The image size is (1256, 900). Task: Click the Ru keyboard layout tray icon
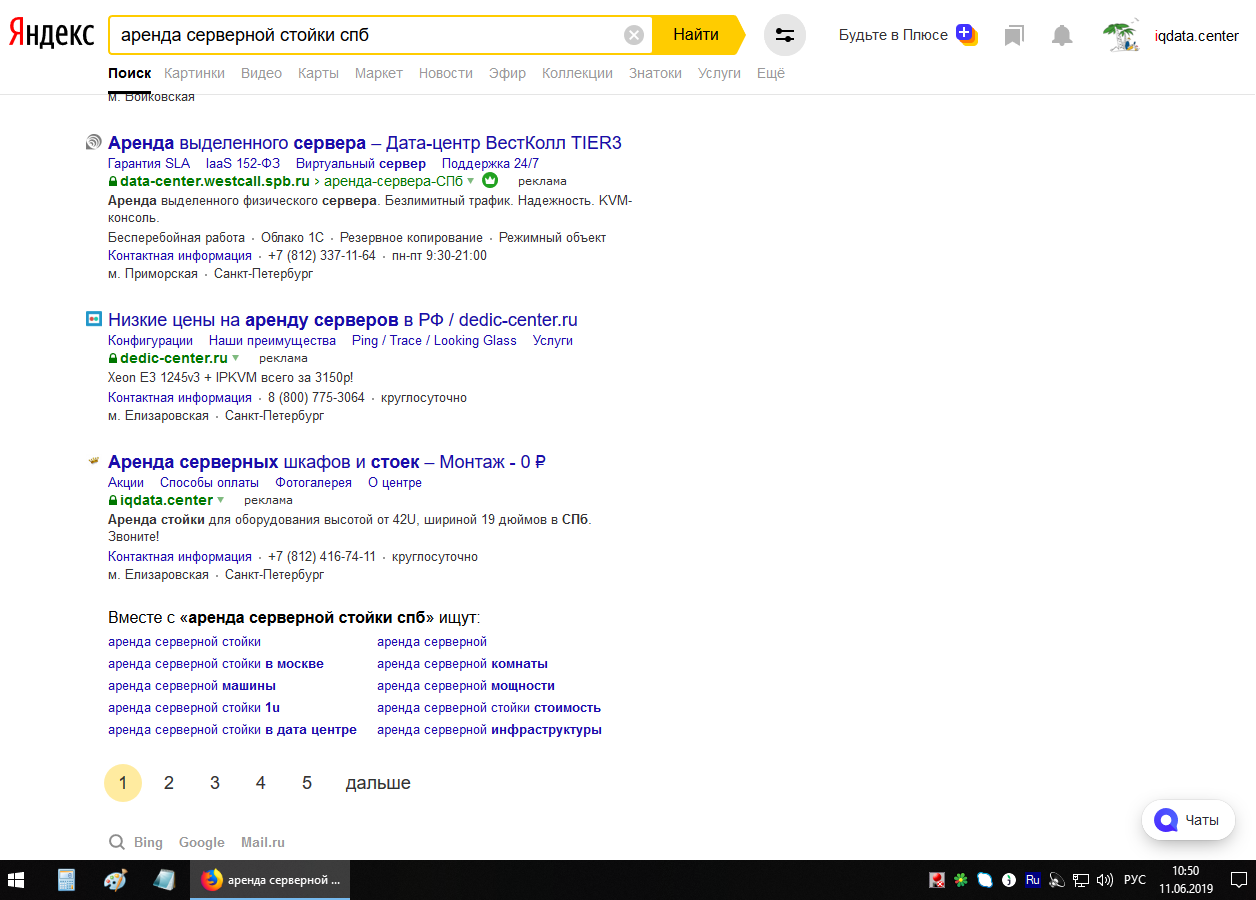1033,880
